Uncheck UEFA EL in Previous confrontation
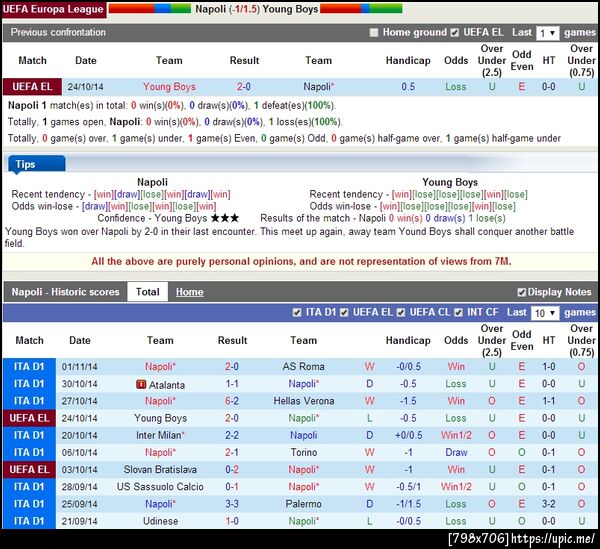 454,33
